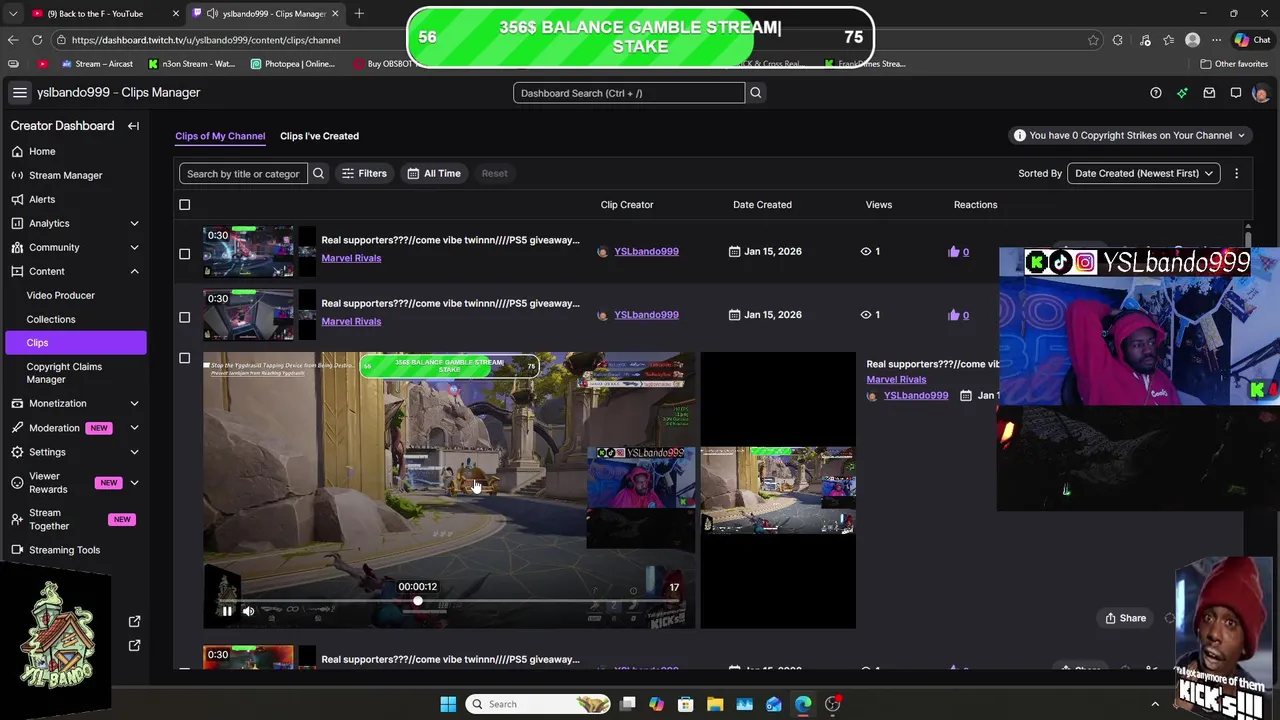
Task: Expand the Community sidebar section
Action: click(134, 247)
